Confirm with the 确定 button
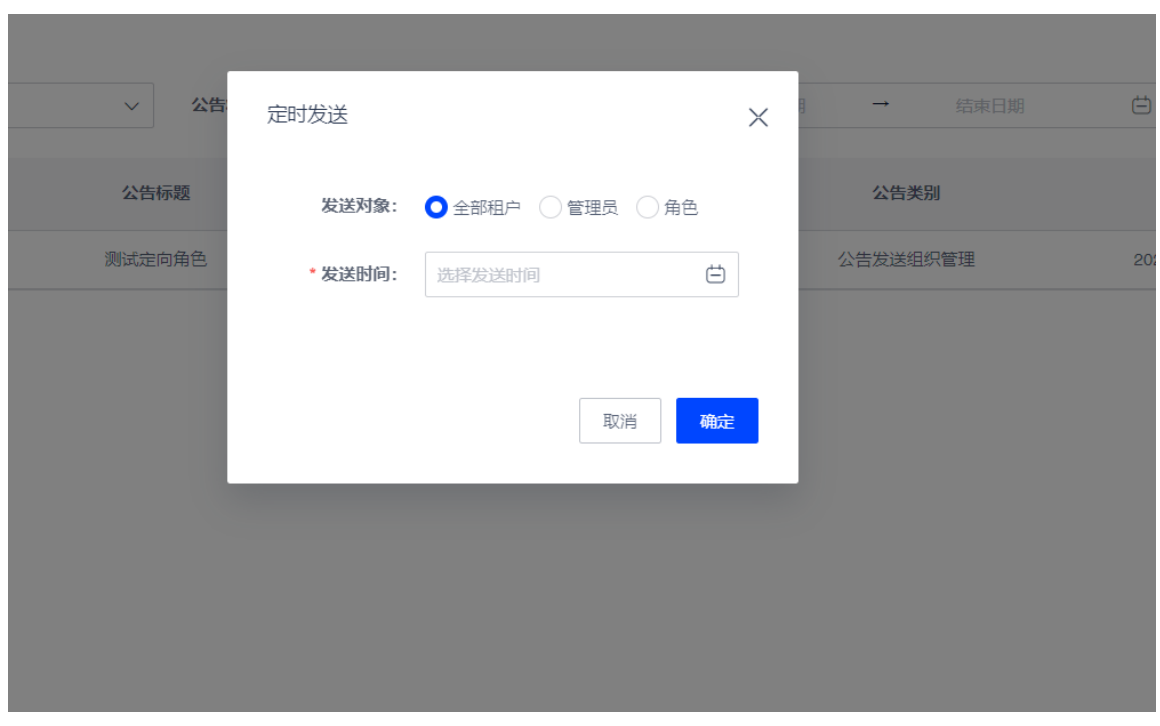The width and height of the screenshot is (1160, 726). click(717, 420)
